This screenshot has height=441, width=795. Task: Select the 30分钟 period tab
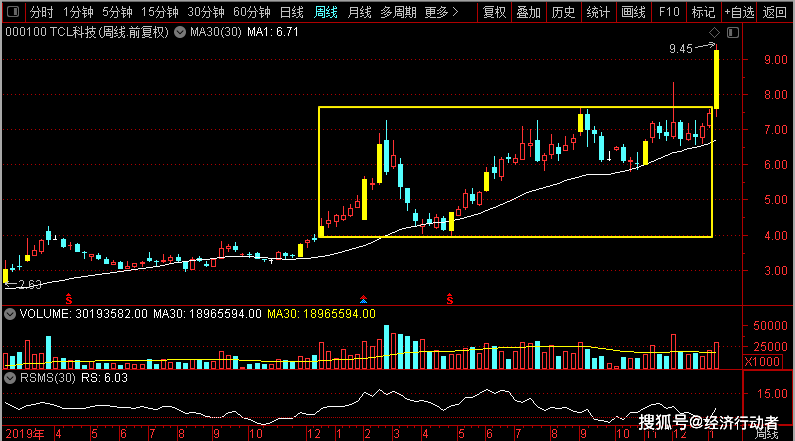[x=205, y=12]
